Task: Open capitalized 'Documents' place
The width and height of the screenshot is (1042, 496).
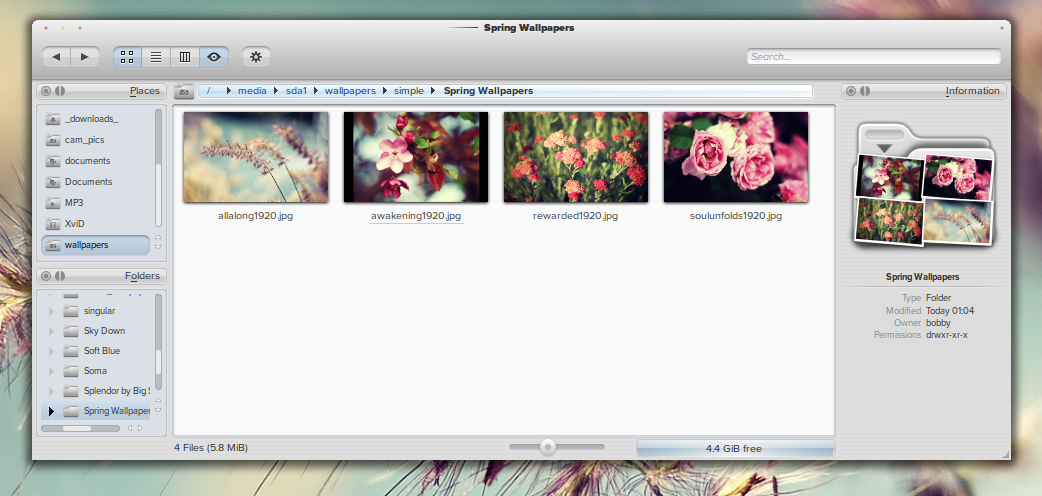Action: (96, 182)
